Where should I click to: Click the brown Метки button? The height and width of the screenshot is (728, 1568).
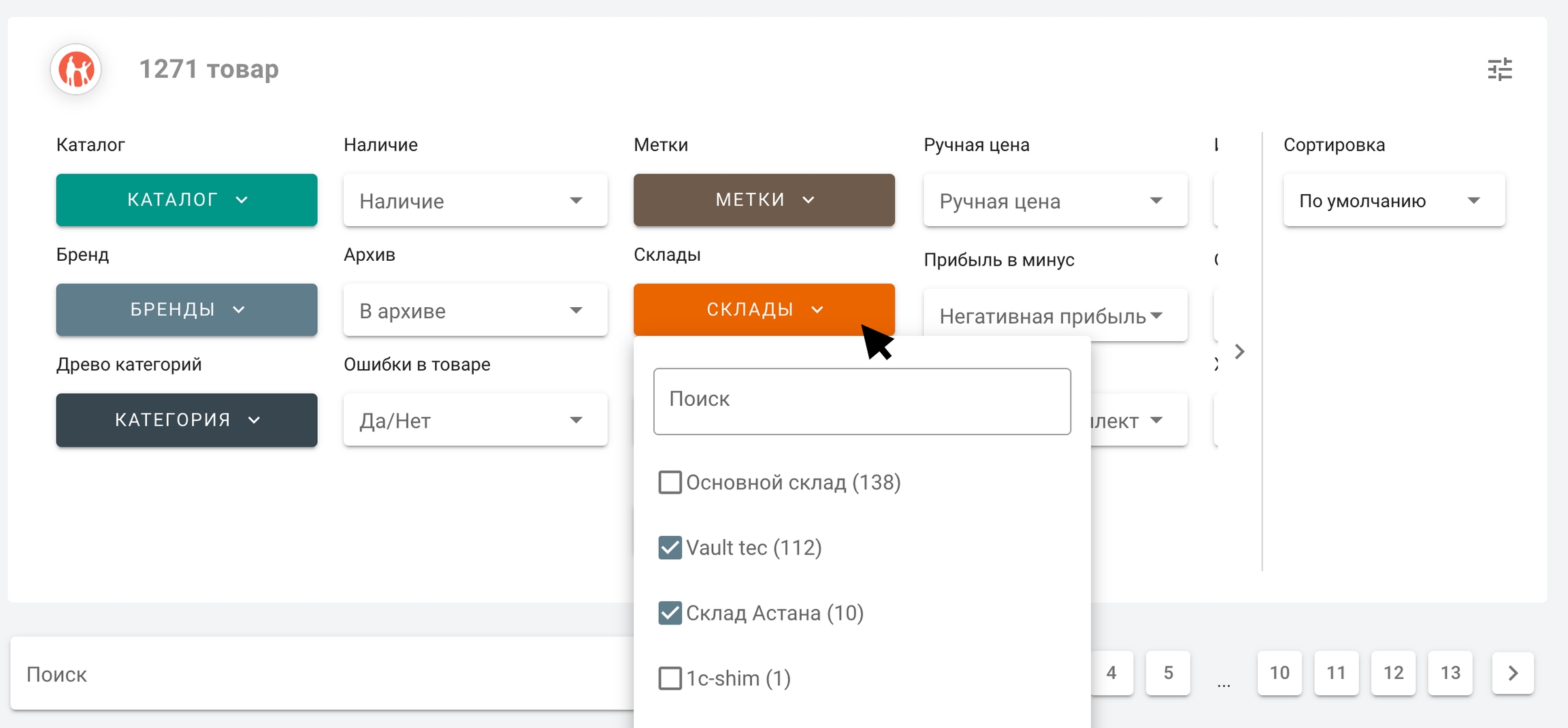[764, 200]
